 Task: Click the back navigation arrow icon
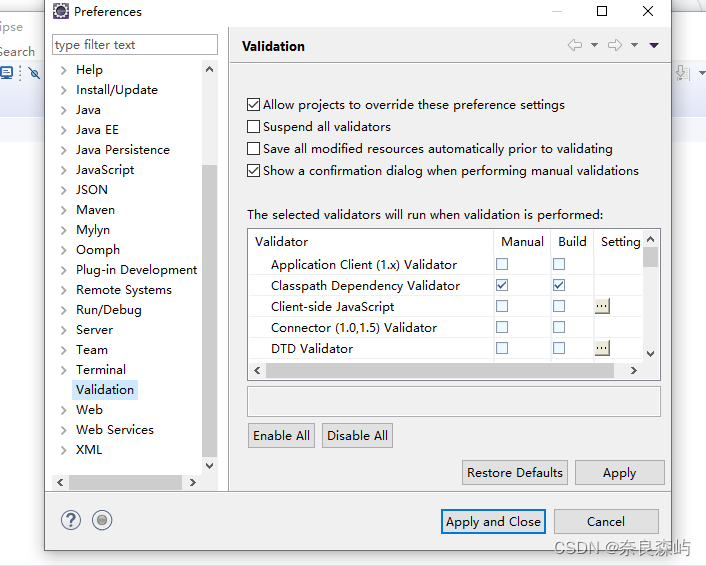(x=575, y=45)
